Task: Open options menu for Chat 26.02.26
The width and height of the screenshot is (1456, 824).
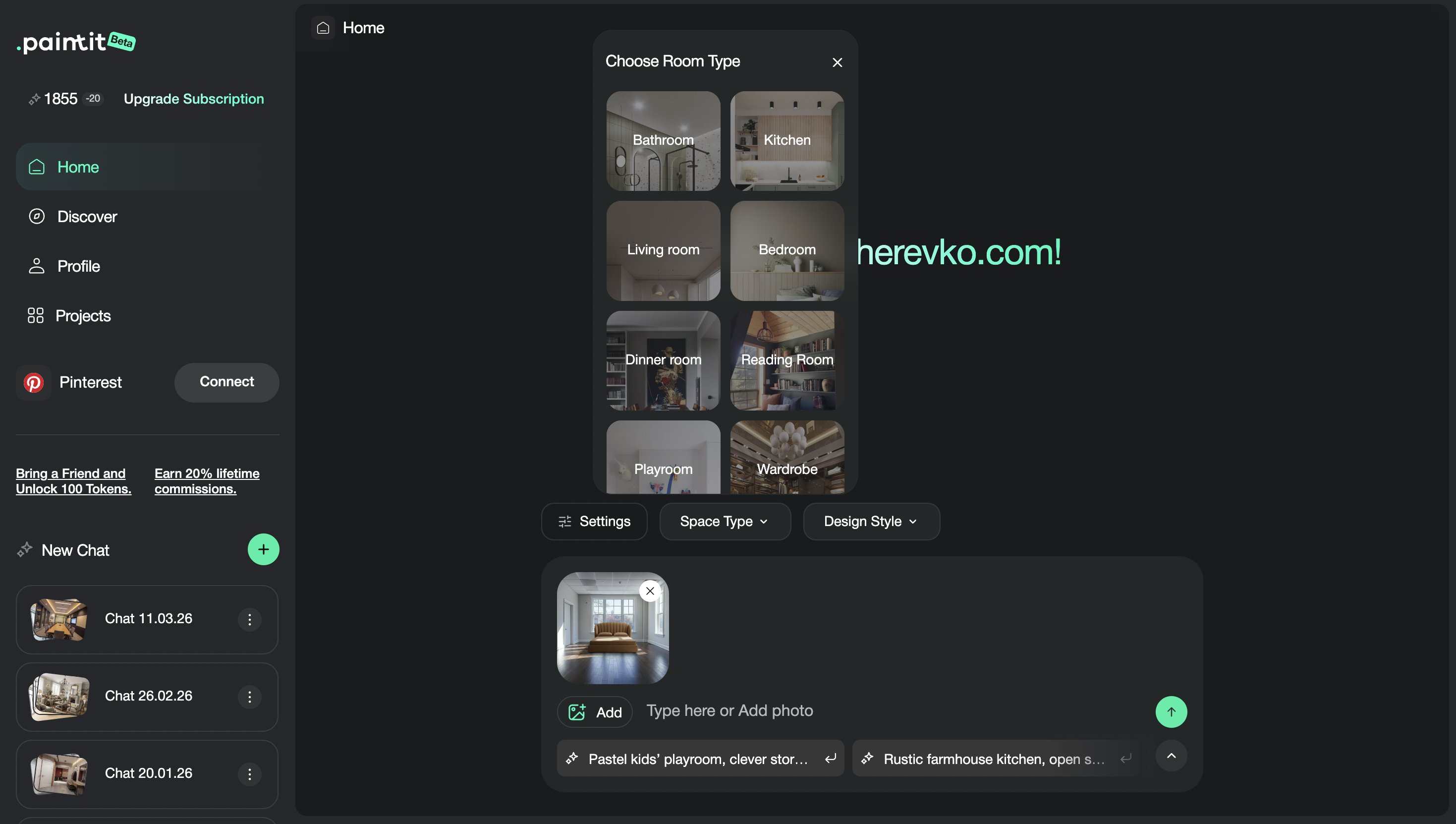Action: 249,697
